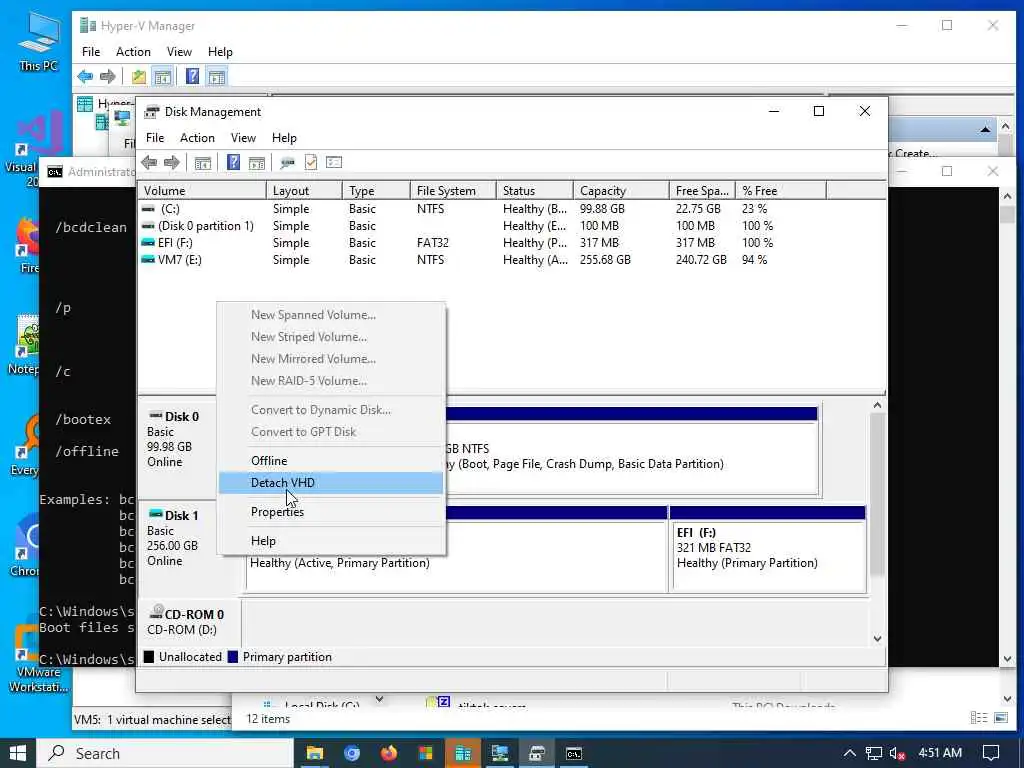Open Help icon in Disk Management toolbar
The width and height of the screenshot is (1024, 768).
[x=233, y=163]
